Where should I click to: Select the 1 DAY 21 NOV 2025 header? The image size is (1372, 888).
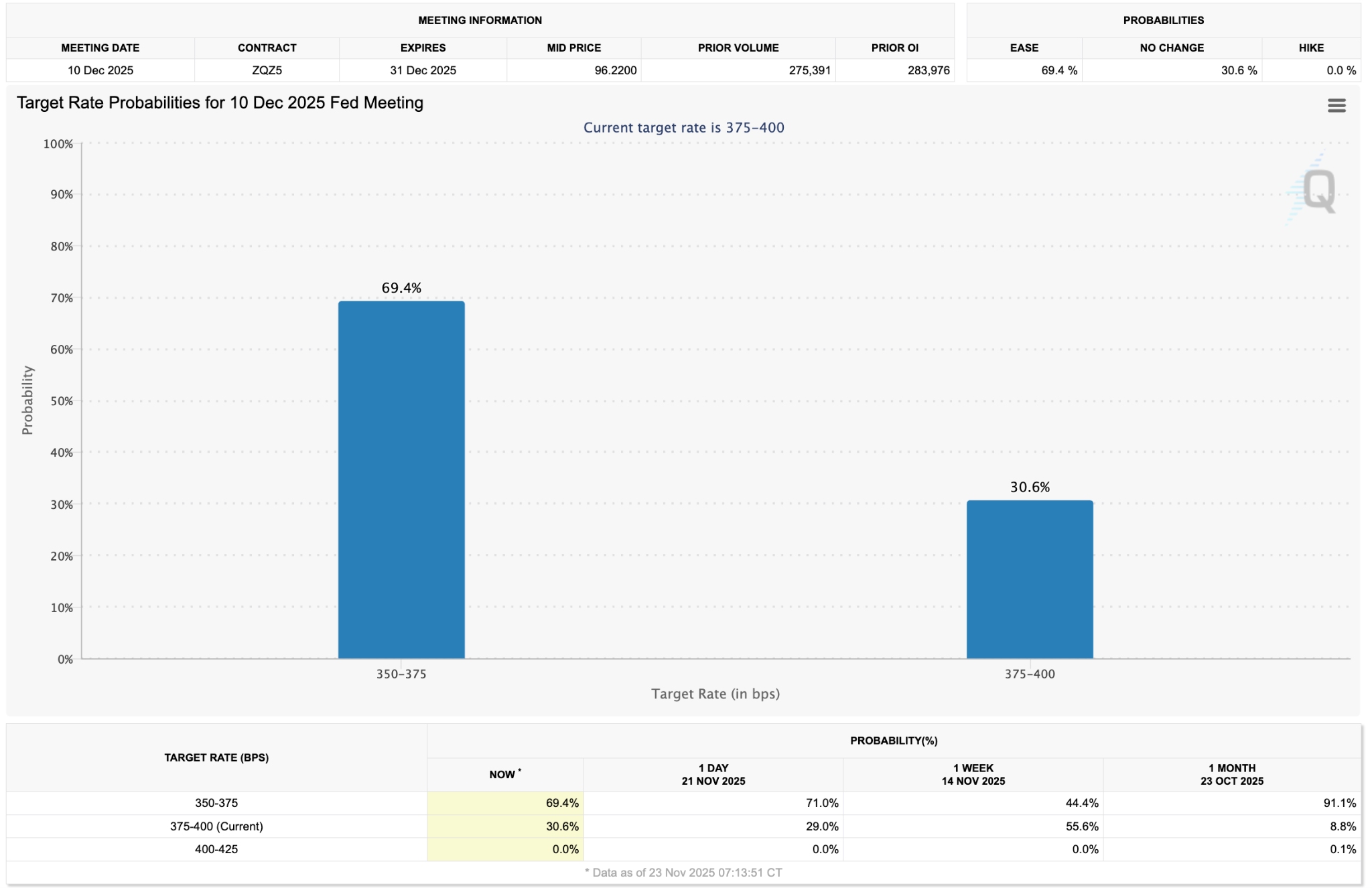tap(713, 774)
